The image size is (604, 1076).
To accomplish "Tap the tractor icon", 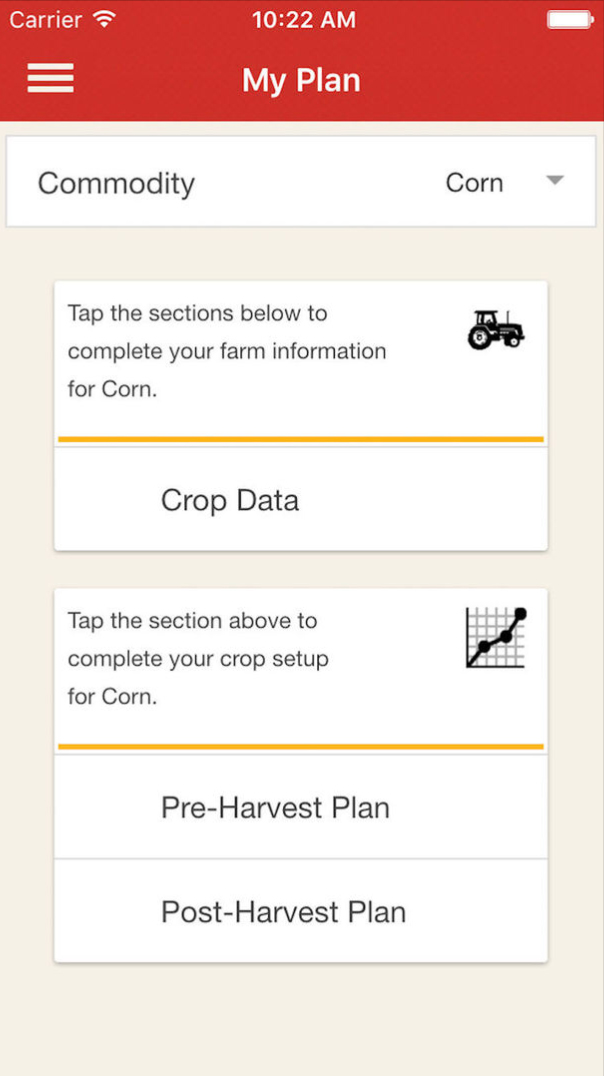I will (495, 329).
